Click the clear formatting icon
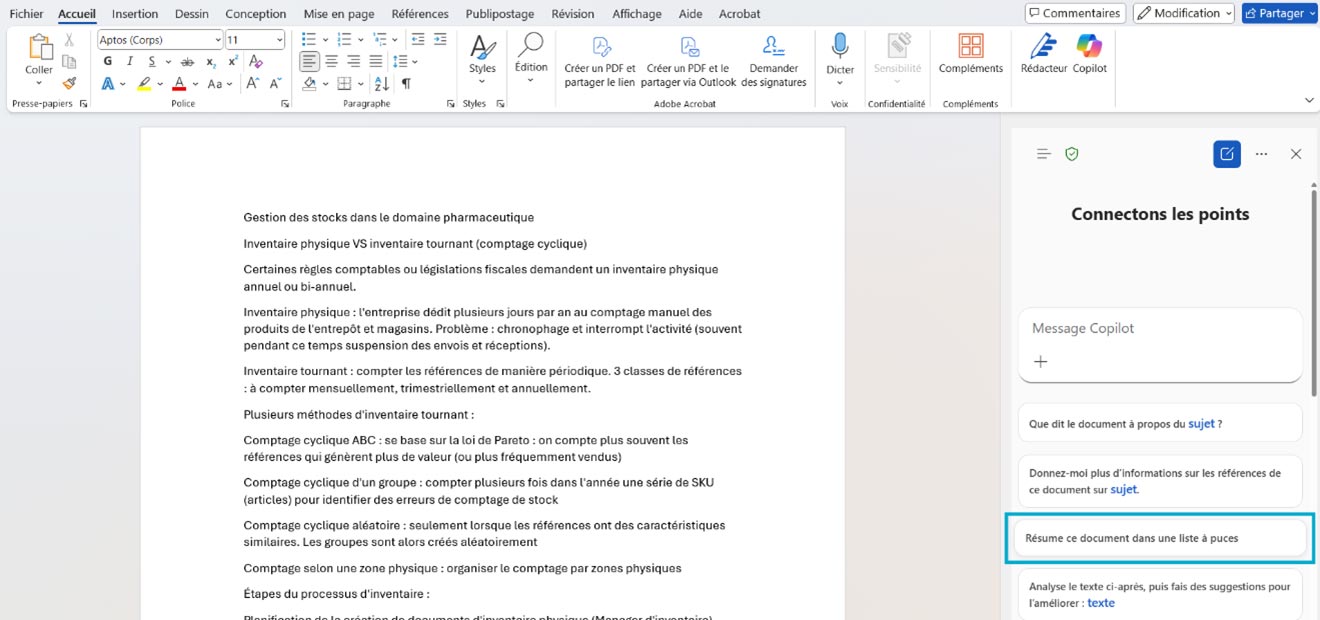1320x620 pixels. point(256,62)
